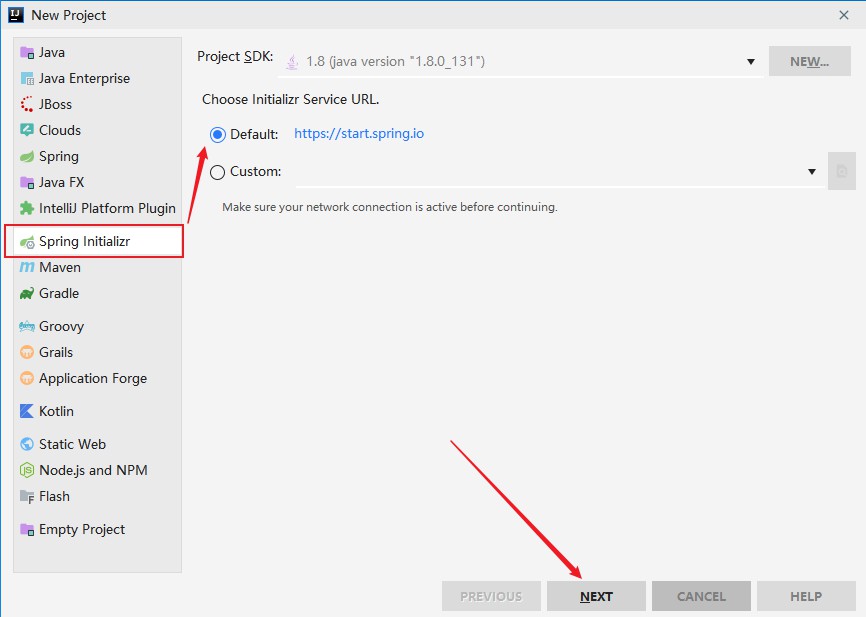
Task: Open the Project SDK 1.8 combo box
Action: 521,61
